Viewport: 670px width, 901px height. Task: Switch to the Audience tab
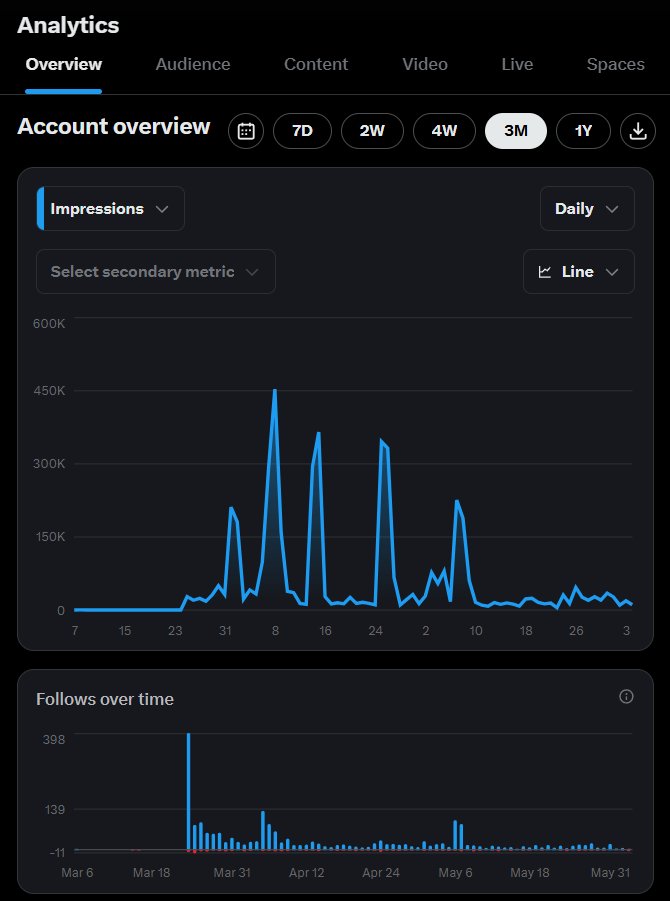[x=193, y=64]
